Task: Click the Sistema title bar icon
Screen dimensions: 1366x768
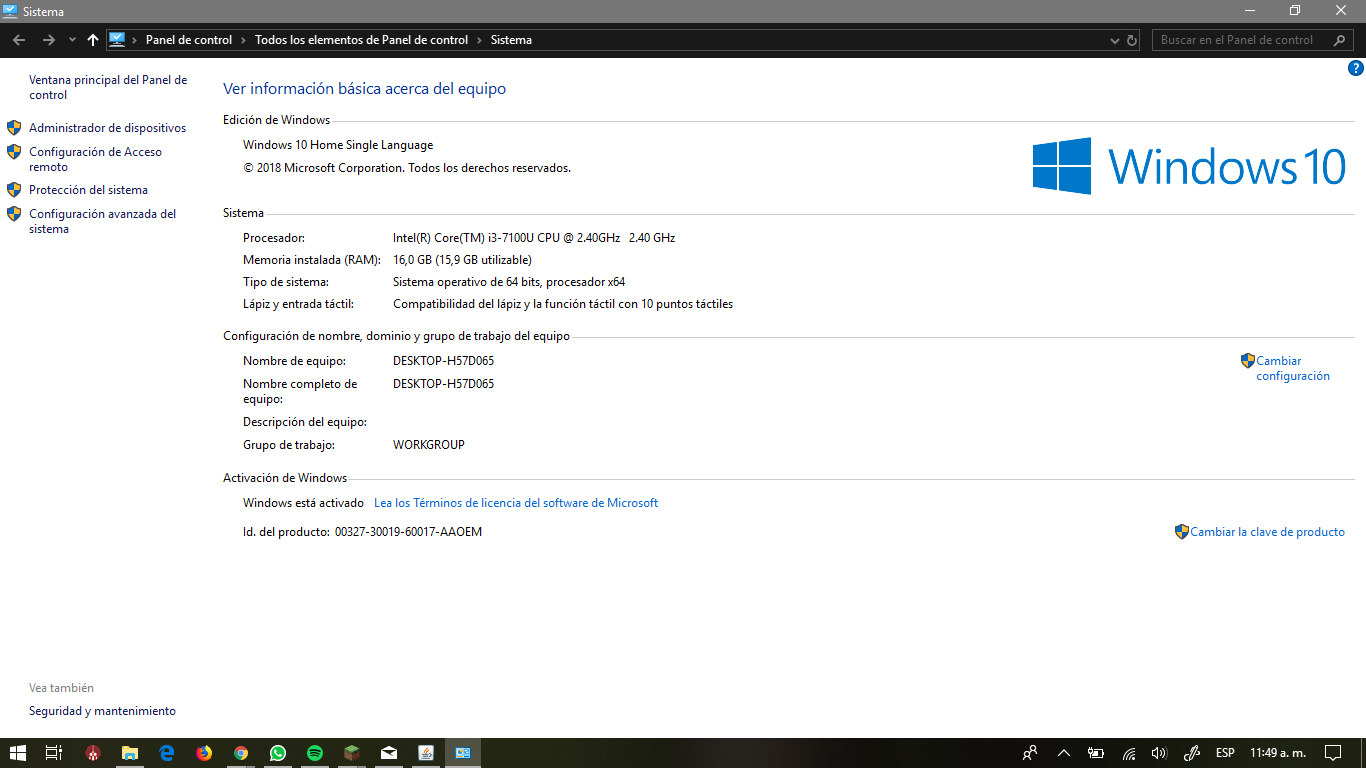Action: click(x=10, y=11)
